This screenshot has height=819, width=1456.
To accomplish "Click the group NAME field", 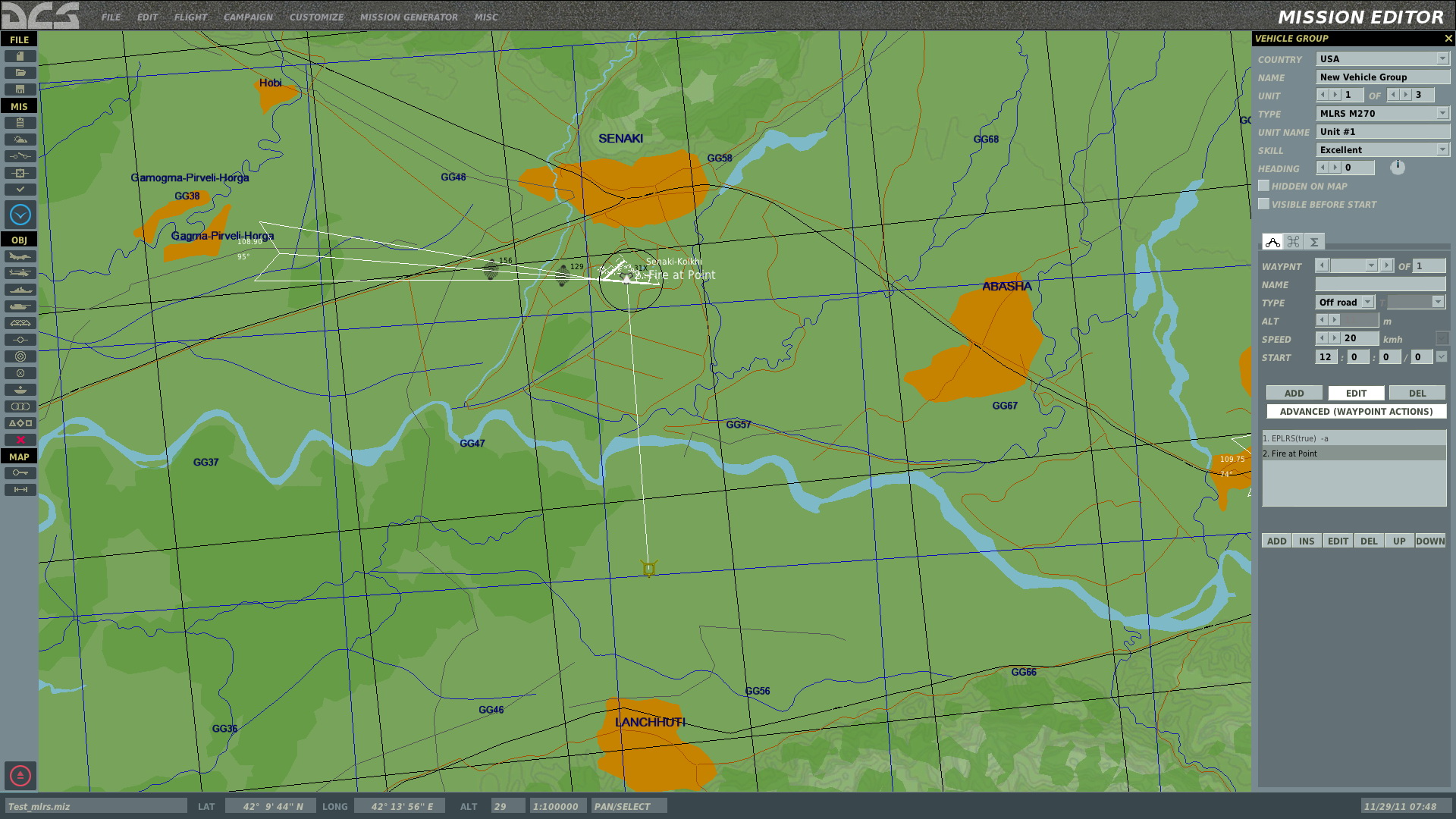I will [1383, 77].
